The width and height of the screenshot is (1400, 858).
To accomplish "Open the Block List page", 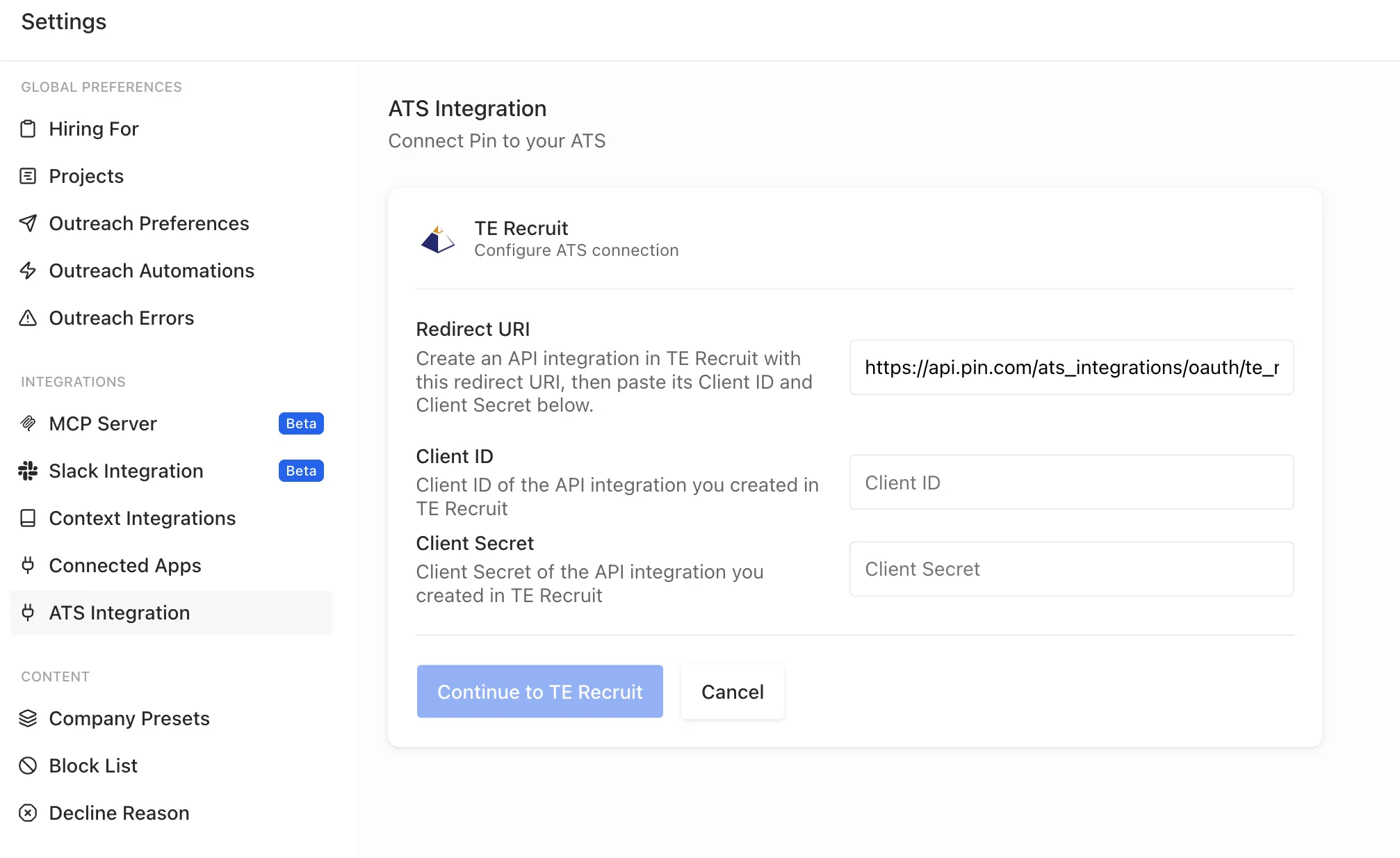I will pos(171,766).
